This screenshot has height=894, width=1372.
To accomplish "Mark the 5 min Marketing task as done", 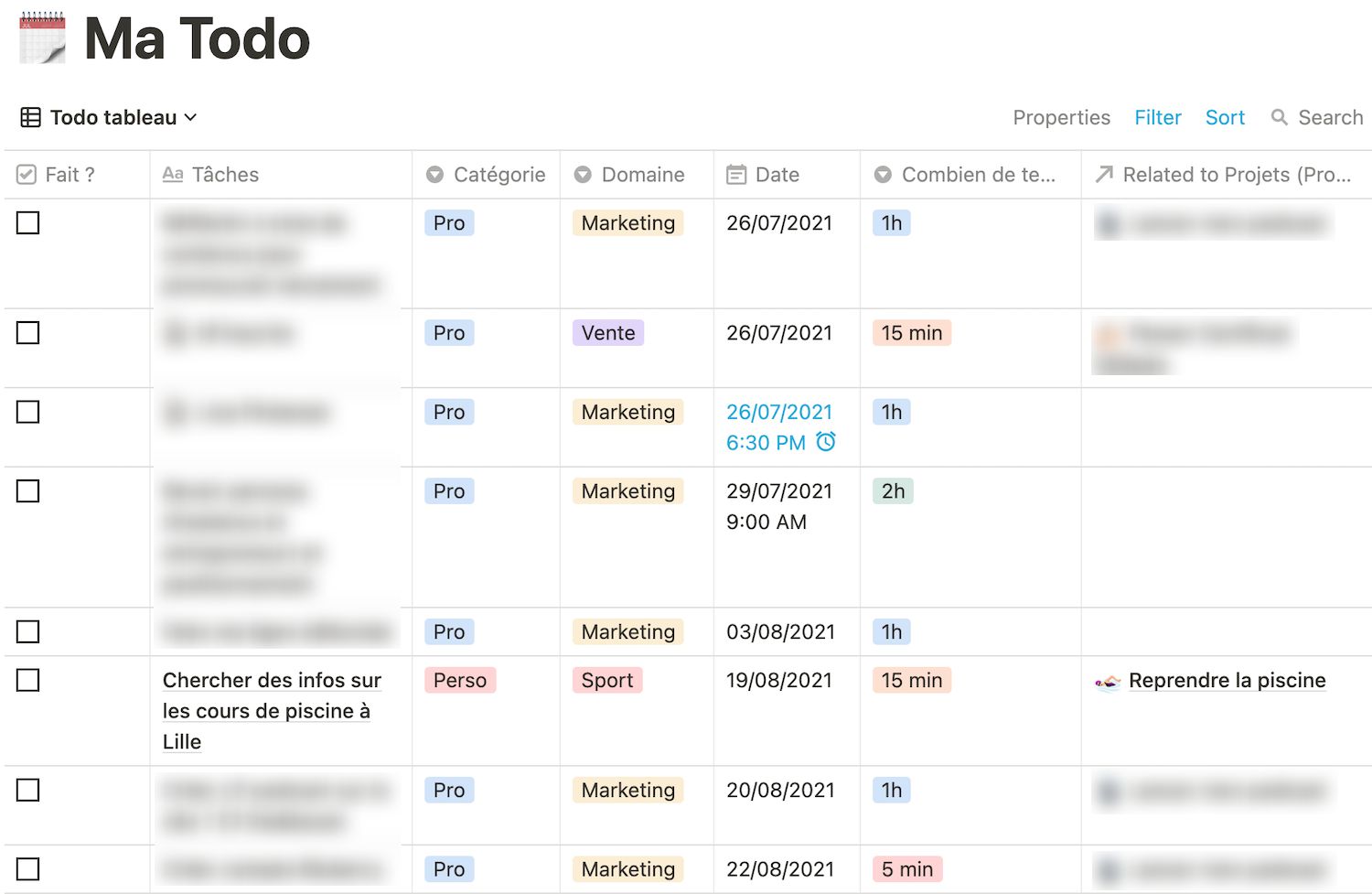I will pos(28,869).
